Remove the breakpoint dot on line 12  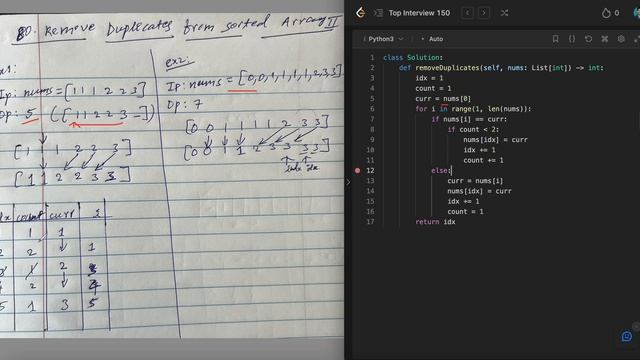(x=358, y=171)
